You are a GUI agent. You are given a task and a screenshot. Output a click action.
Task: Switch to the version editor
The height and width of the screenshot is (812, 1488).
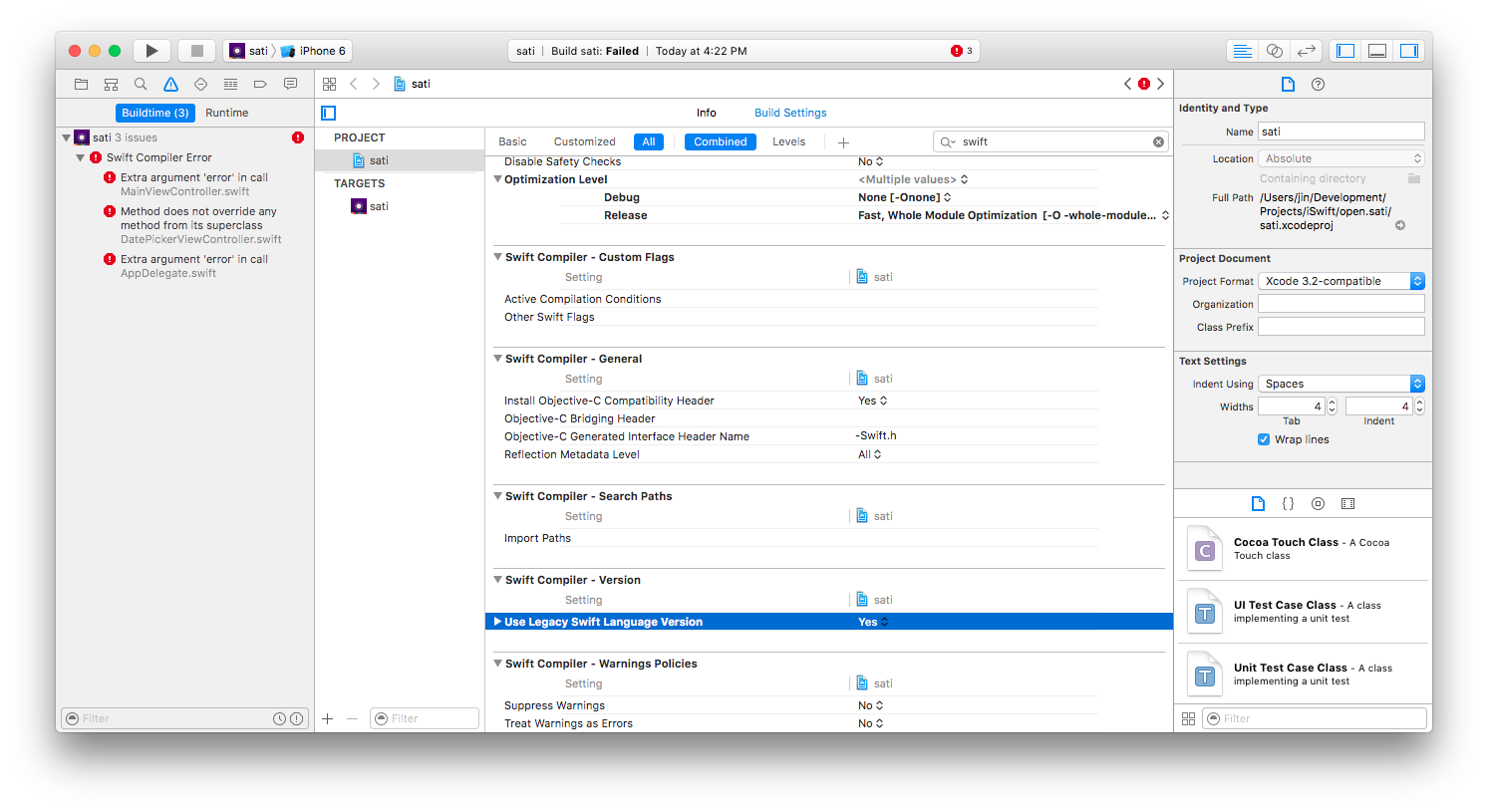coord(1306,51)
